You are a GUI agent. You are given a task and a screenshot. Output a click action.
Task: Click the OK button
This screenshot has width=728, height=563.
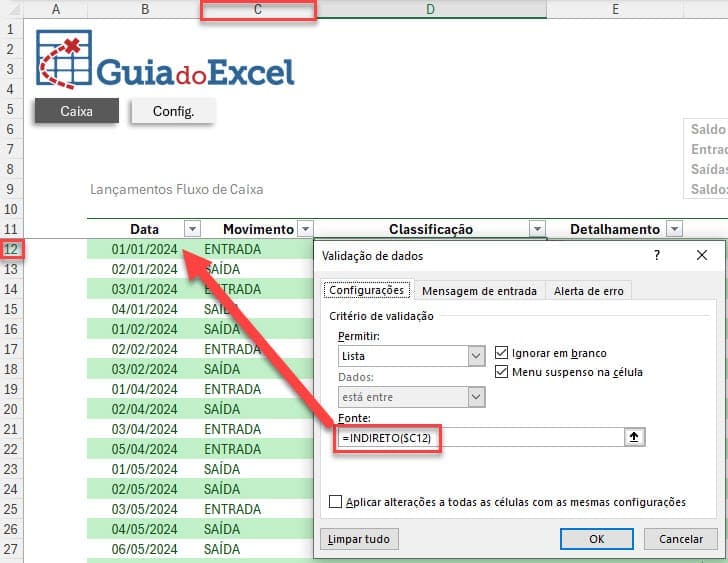(x=597, y=539)
